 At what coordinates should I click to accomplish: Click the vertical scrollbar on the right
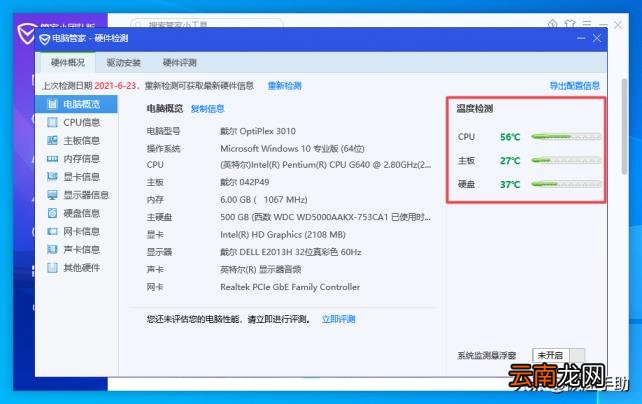(x=624, y=126)
